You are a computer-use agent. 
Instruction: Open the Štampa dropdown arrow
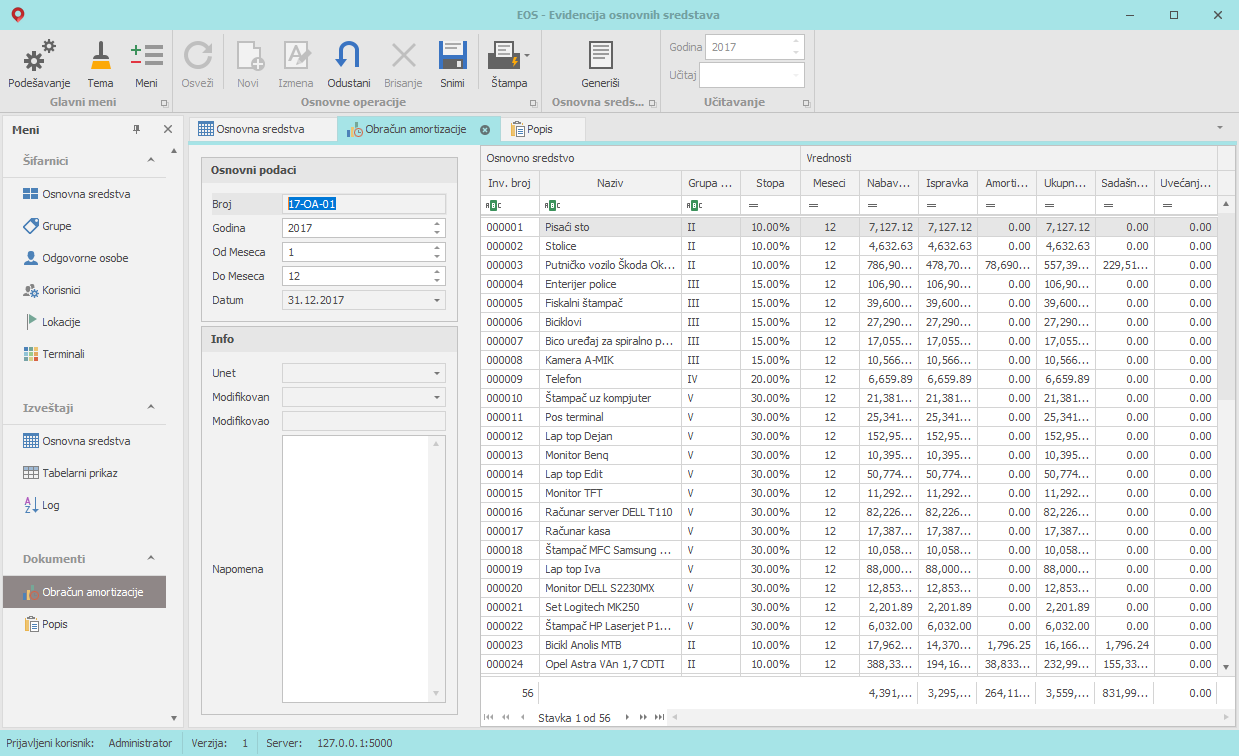[527, 56]
